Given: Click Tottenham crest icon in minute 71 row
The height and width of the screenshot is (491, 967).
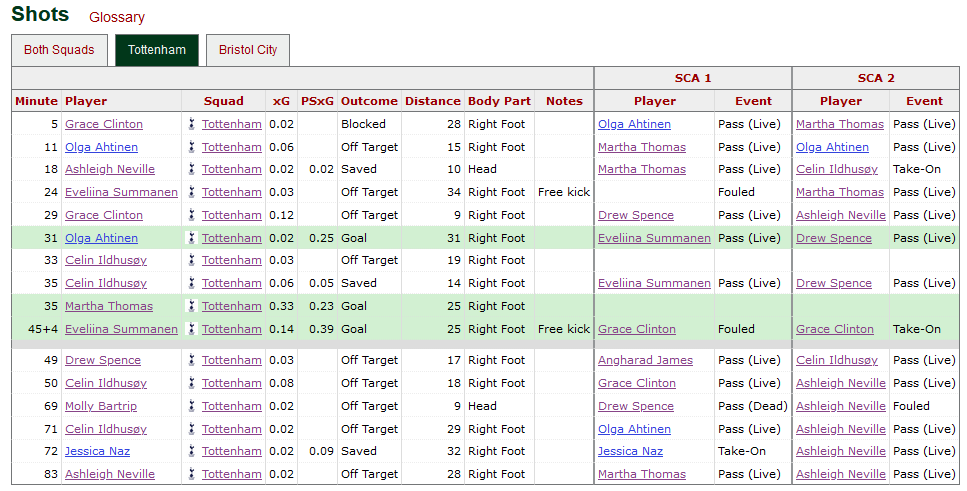Looking at the screenshot, I should point(192,429).
